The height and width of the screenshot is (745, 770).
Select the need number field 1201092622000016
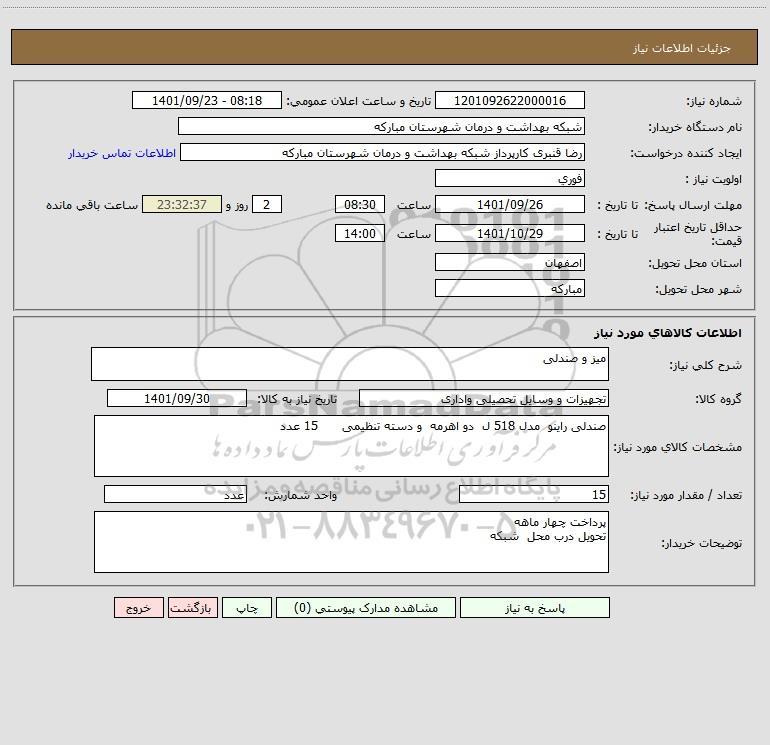[x=510, y=100]
